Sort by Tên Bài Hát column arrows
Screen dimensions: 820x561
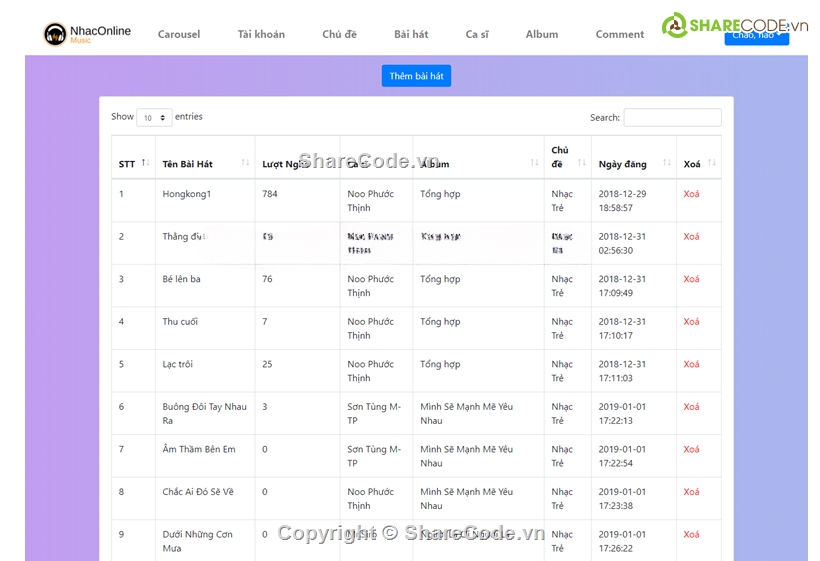(245, 163)
